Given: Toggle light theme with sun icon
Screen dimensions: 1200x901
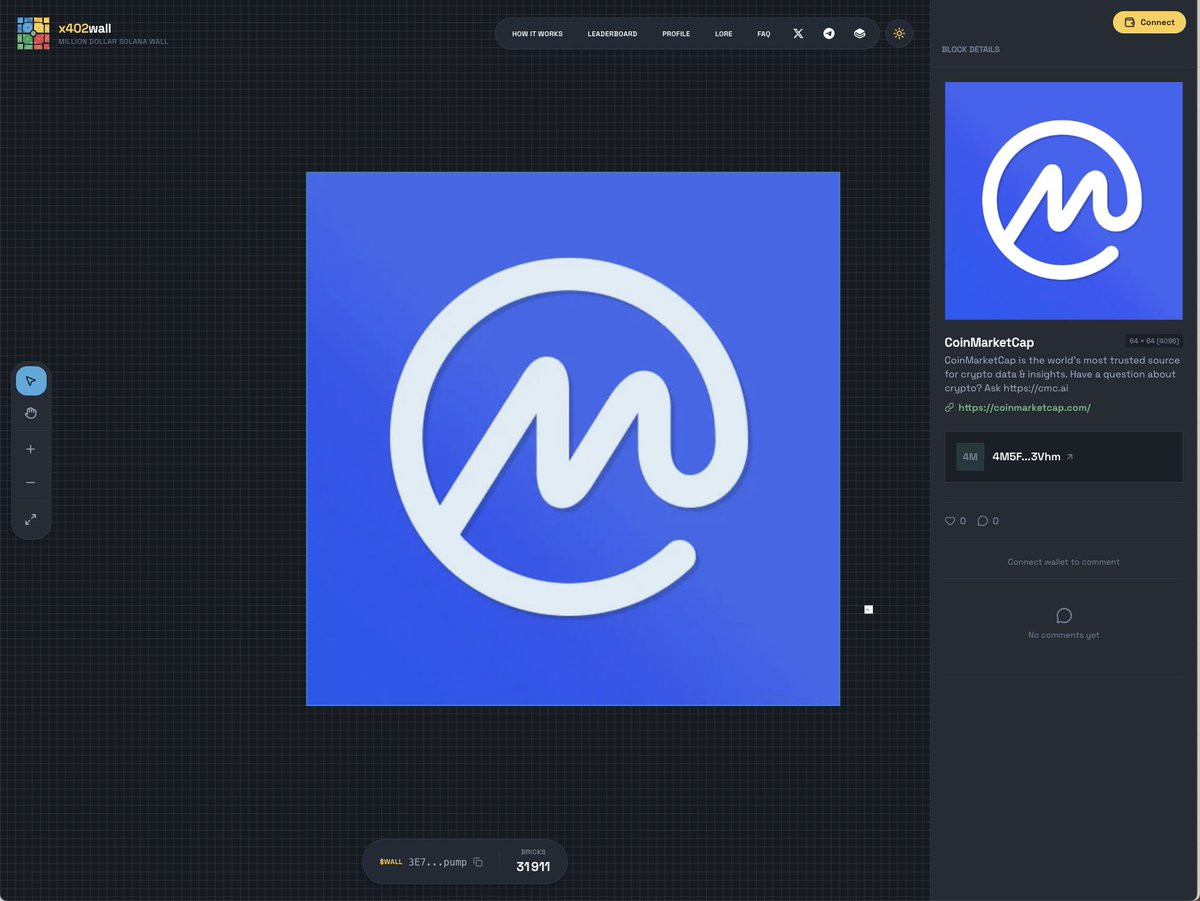Looking at the screenshot, I should click(899, 34).
